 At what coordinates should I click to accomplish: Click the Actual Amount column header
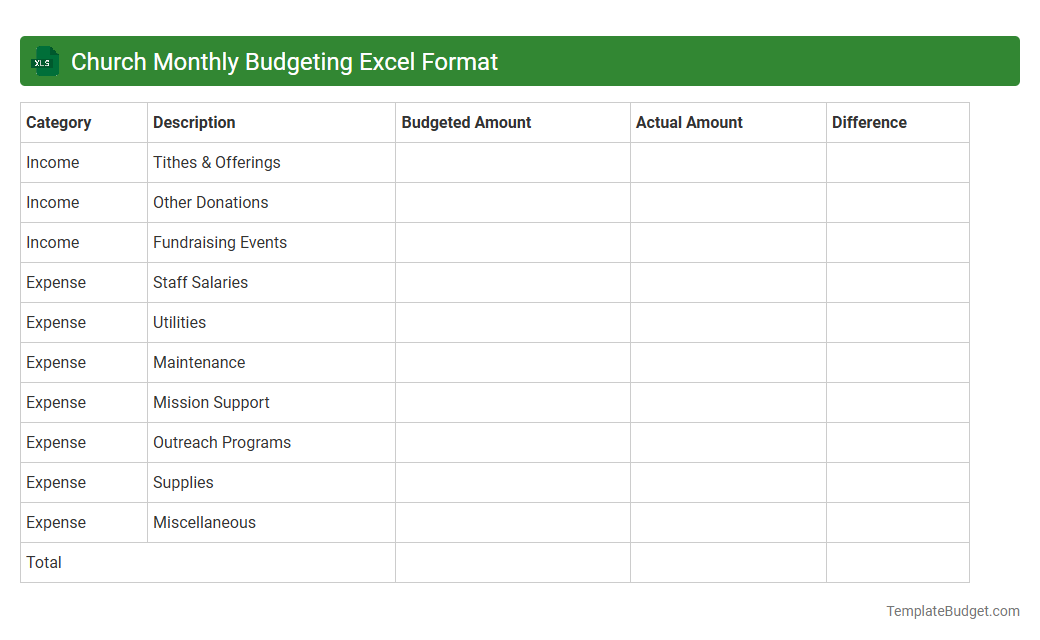(x=689, y=122)
